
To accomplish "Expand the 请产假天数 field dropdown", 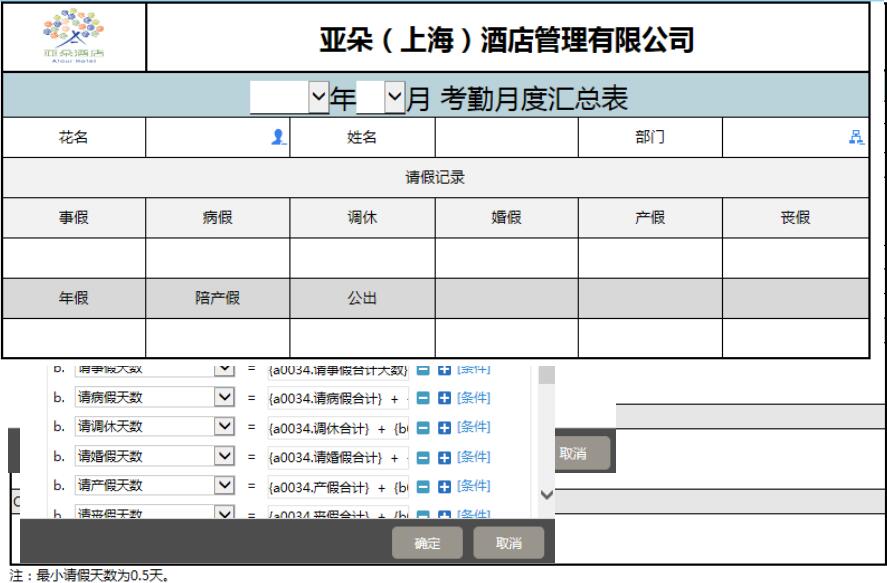I will [x=225, y=485].
